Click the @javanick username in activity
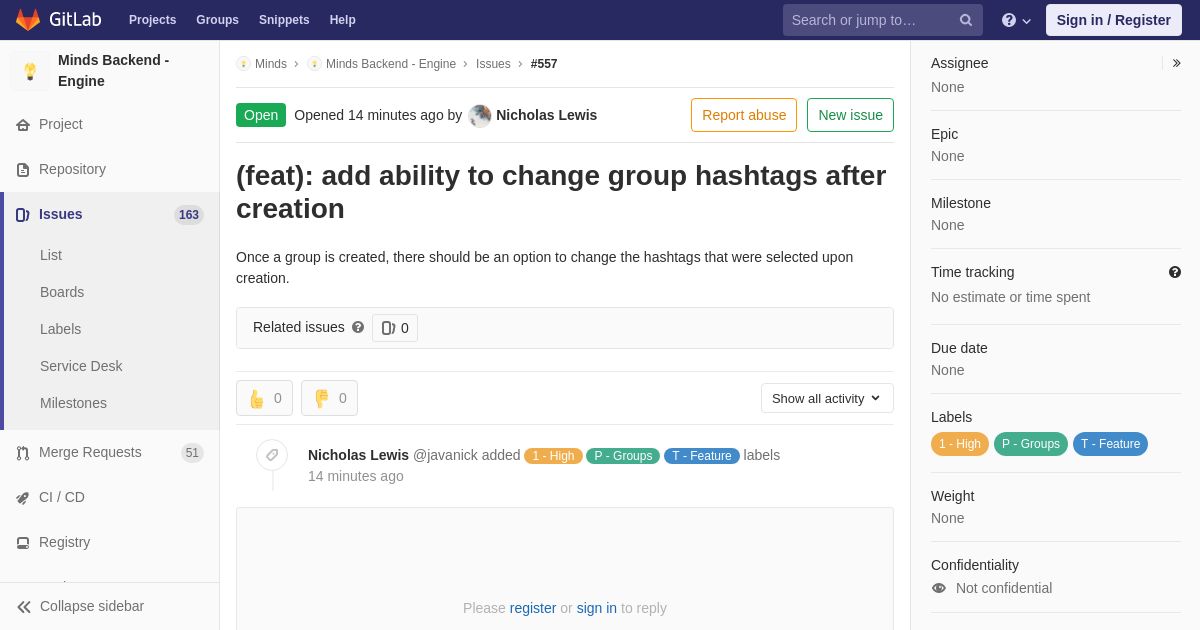Image resolution: width=1200 pixels, height=630 pixels. tap(445, 455)
